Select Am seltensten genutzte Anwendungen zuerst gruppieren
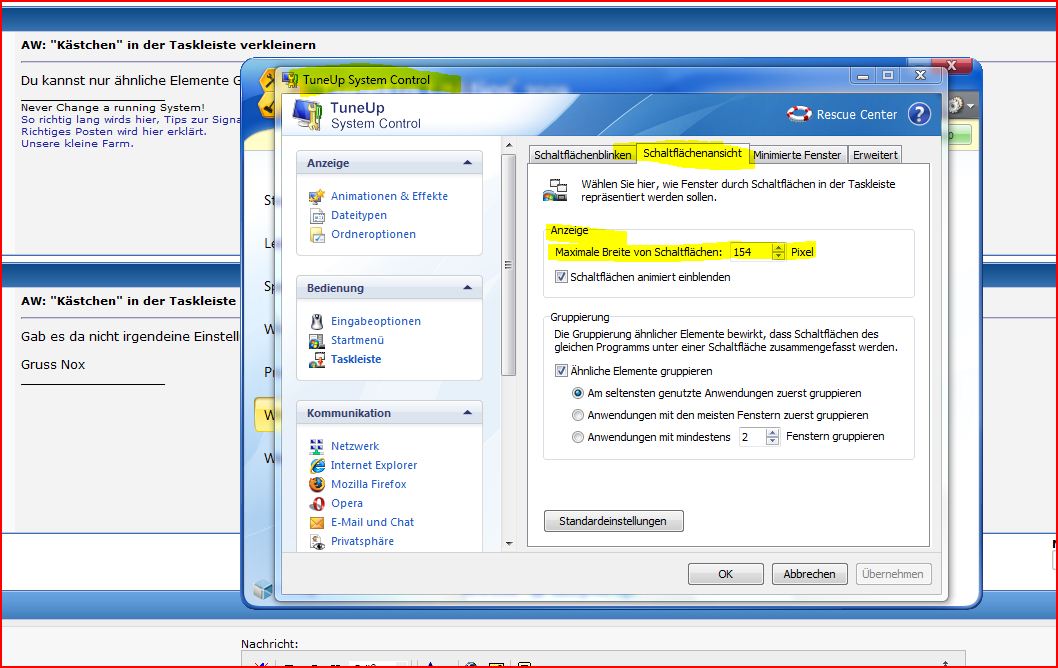Screen dimensions: 1058x668 pos(578,393)
